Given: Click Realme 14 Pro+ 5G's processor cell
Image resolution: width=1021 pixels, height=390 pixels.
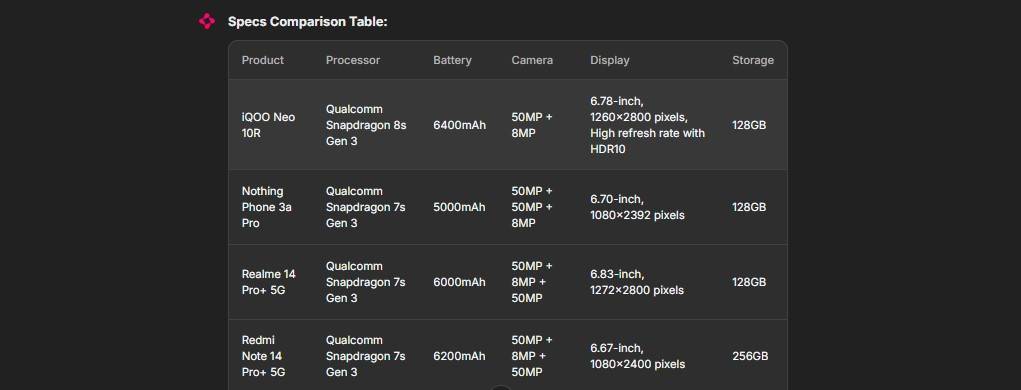Looking at the screenshot, I should point(365,282).
